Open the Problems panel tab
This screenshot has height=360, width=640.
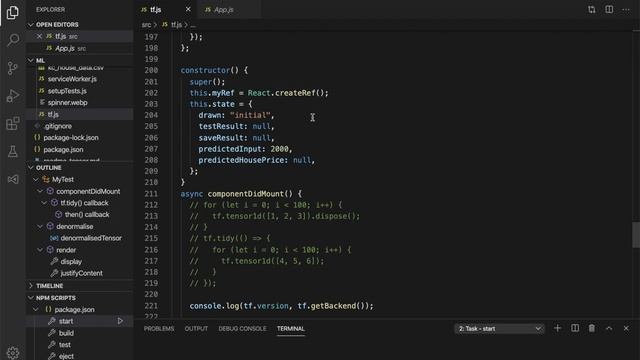click(x=159, y=329)
